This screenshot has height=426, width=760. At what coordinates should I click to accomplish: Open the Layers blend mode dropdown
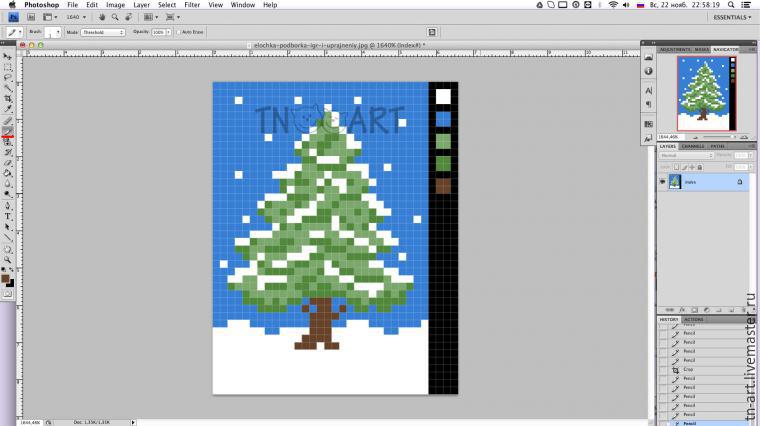coord(686,156)
